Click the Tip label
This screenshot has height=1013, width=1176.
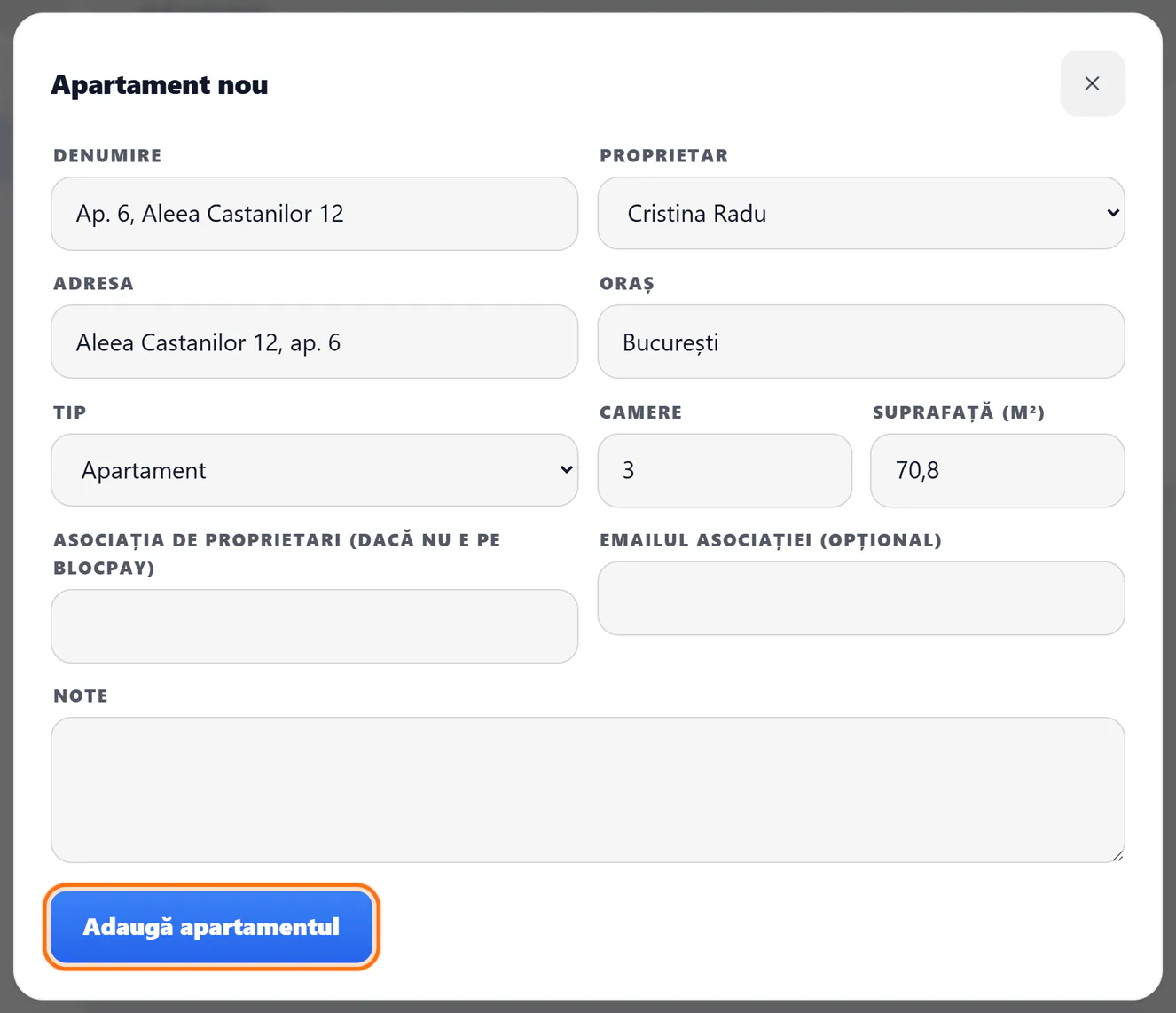click(x=70, y=412)
